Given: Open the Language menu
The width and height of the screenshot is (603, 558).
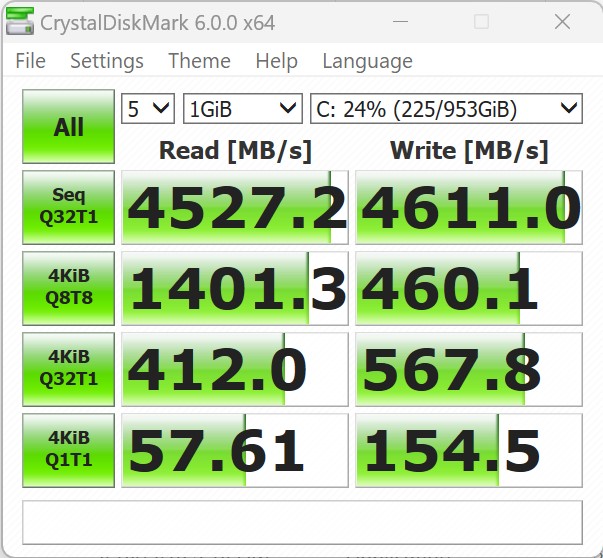Looking at the screenshot, I should 367,61.
